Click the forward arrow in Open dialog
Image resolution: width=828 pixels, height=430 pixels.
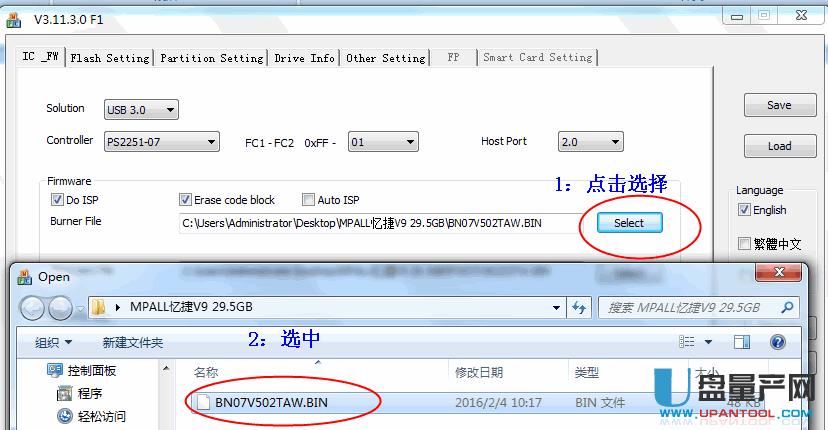(60, 307)
